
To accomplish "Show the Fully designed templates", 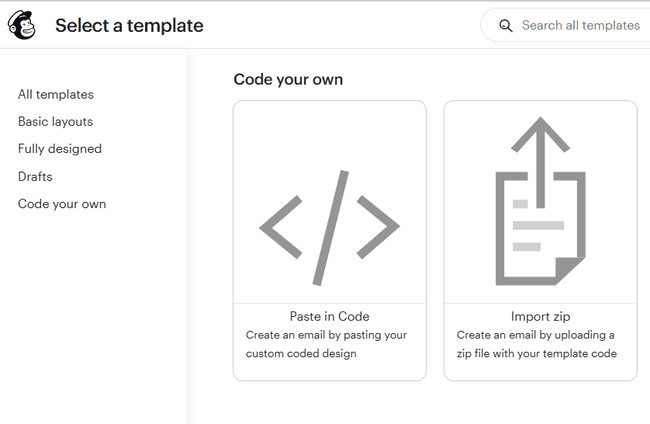I will pyautogui.click(x=60, y=149).
